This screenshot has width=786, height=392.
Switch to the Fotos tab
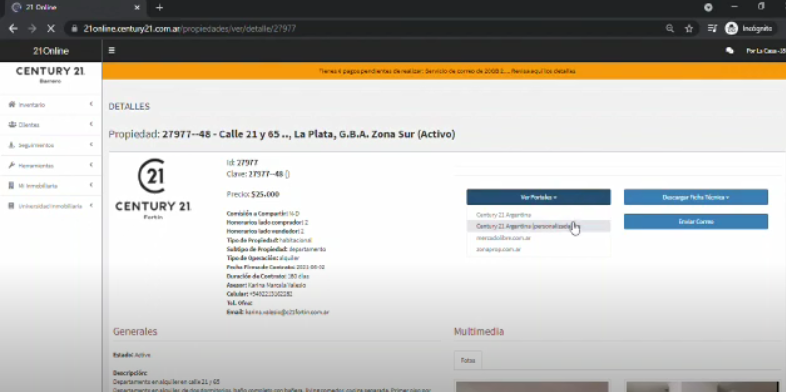pos(468,360)
